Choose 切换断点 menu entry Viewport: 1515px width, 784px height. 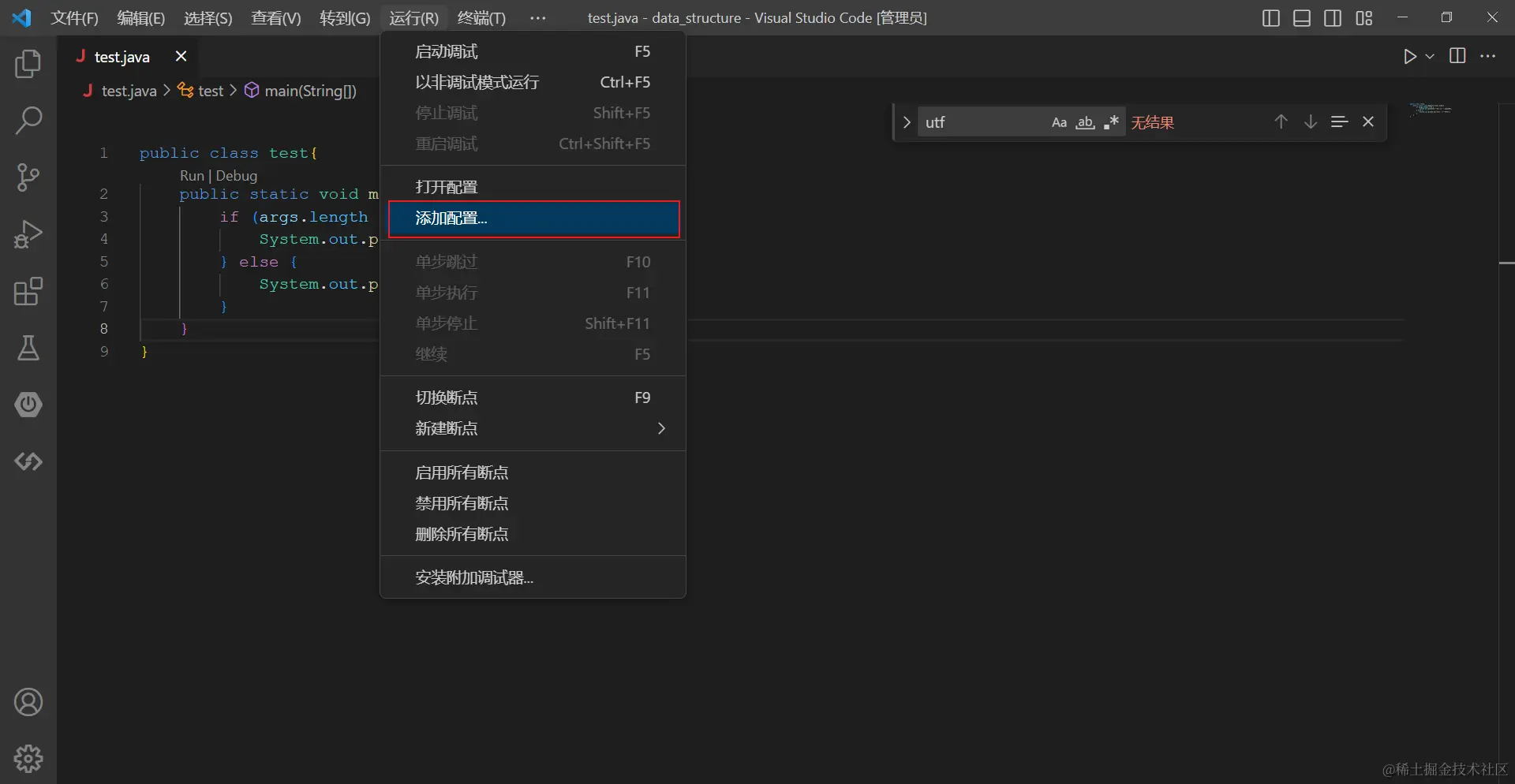coord(533,398)
